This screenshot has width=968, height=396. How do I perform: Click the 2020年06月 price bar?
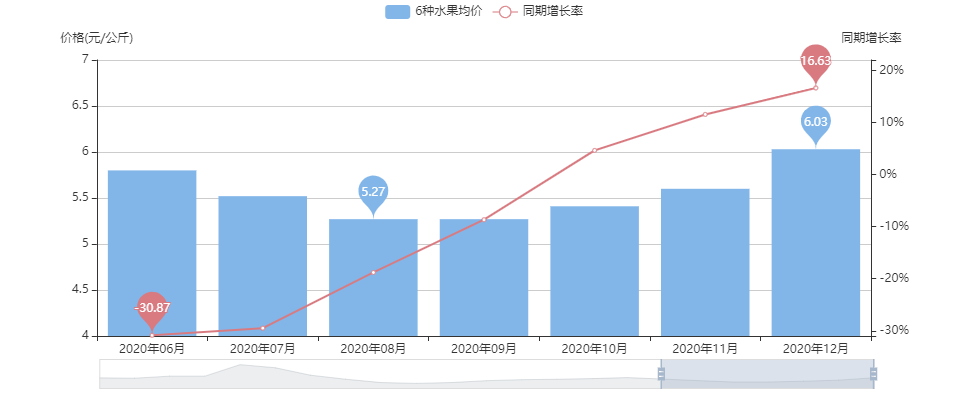pos(152,253)
